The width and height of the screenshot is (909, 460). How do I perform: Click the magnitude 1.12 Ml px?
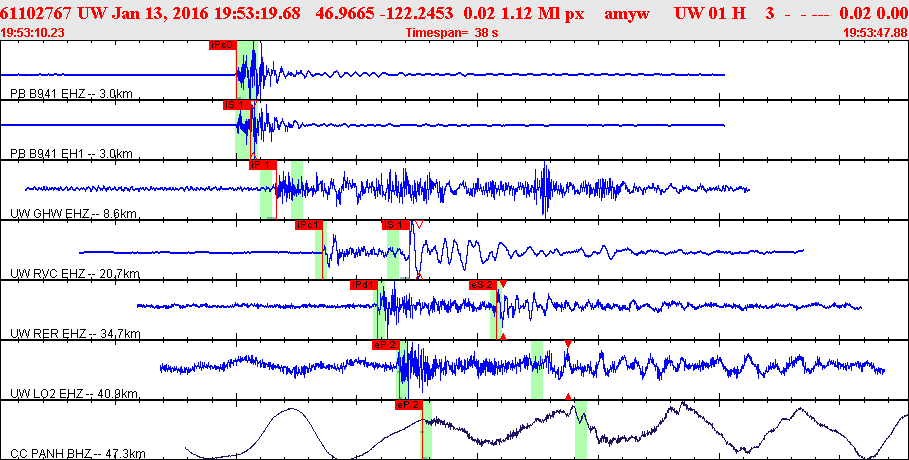[x=535, y=14]
